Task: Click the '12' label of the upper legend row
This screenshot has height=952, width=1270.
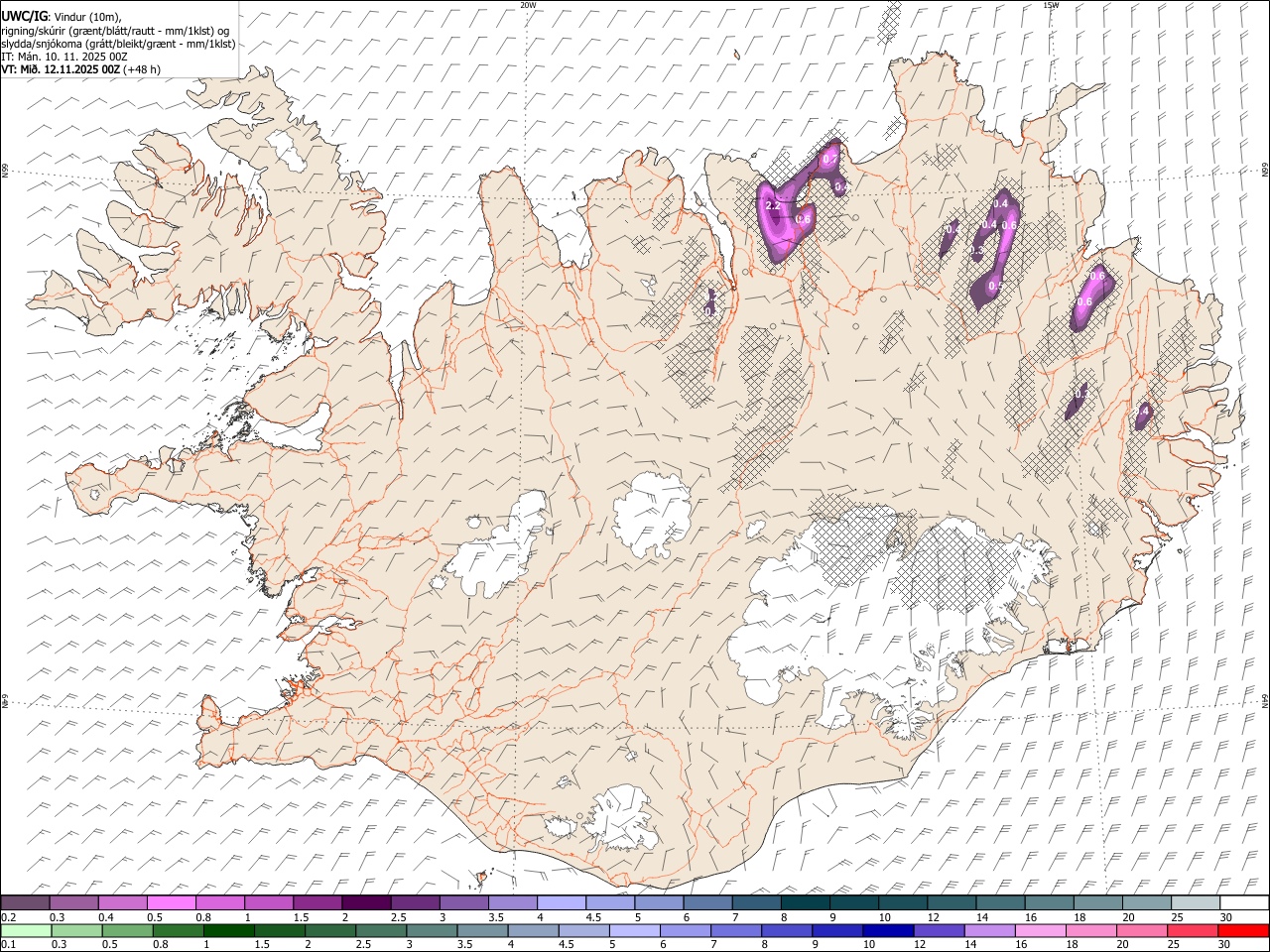Action: [933, 917]
